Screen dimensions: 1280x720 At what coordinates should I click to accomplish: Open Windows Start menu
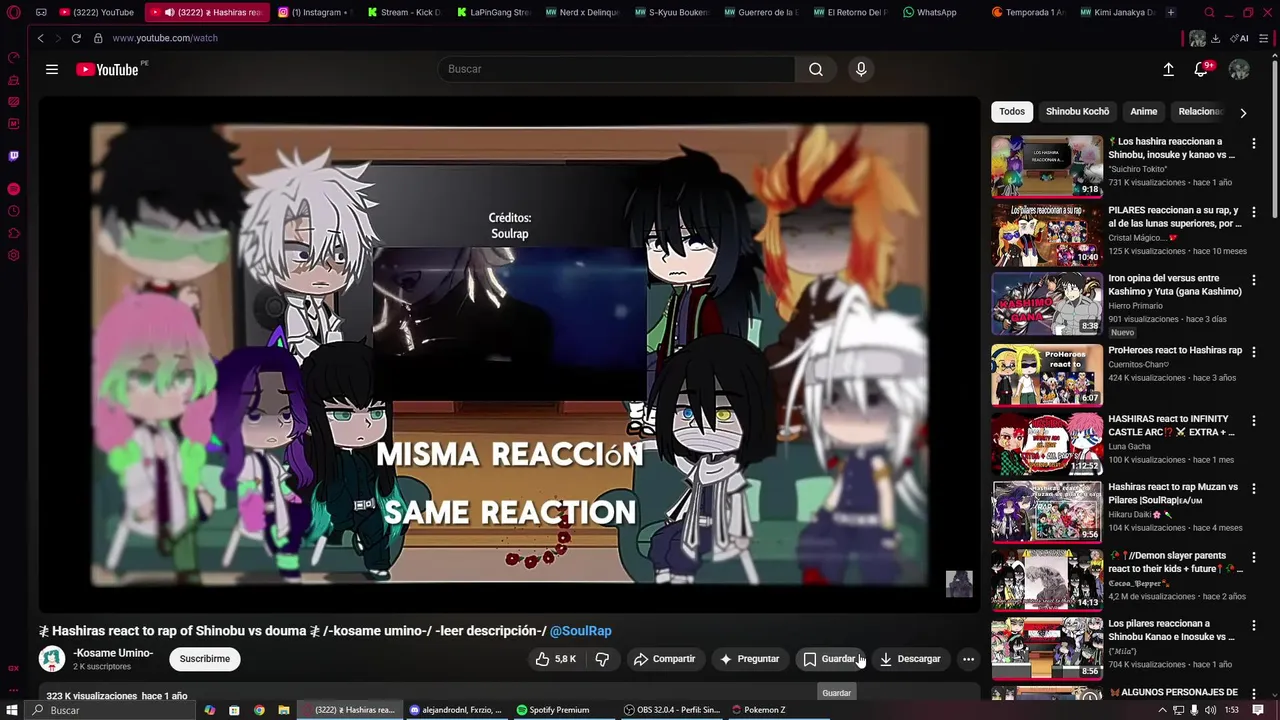(13, 710)
